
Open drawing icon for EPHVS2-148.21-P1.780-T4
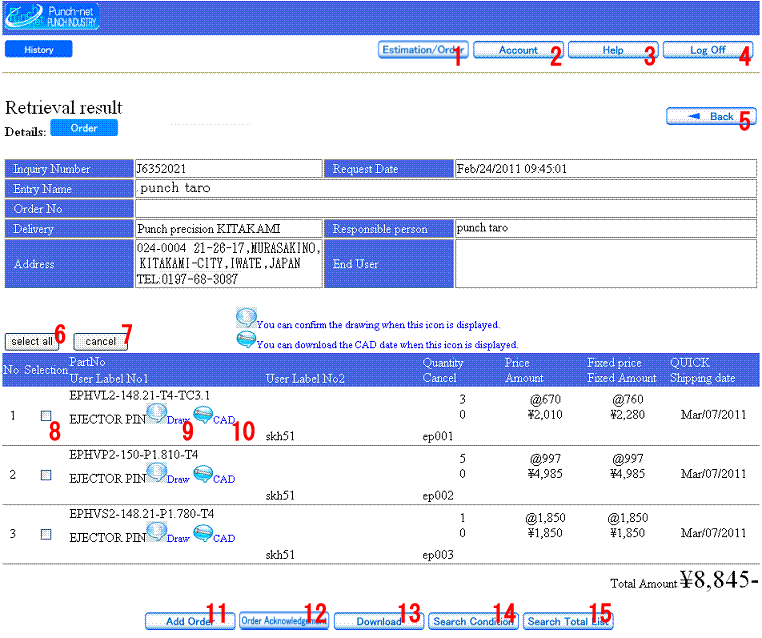coord(156,532)
